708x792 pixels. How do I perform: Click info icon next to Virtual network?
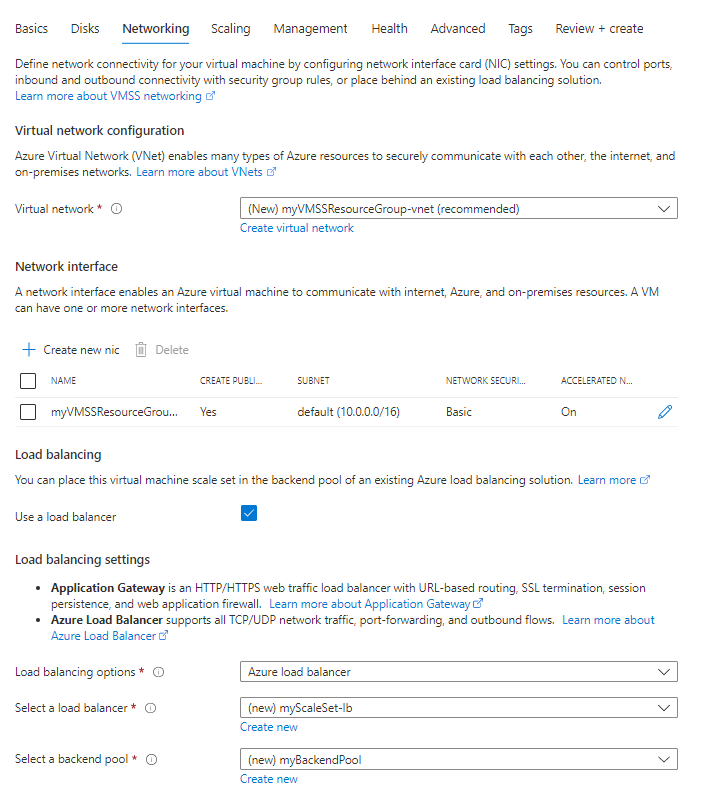click(116, 209)
